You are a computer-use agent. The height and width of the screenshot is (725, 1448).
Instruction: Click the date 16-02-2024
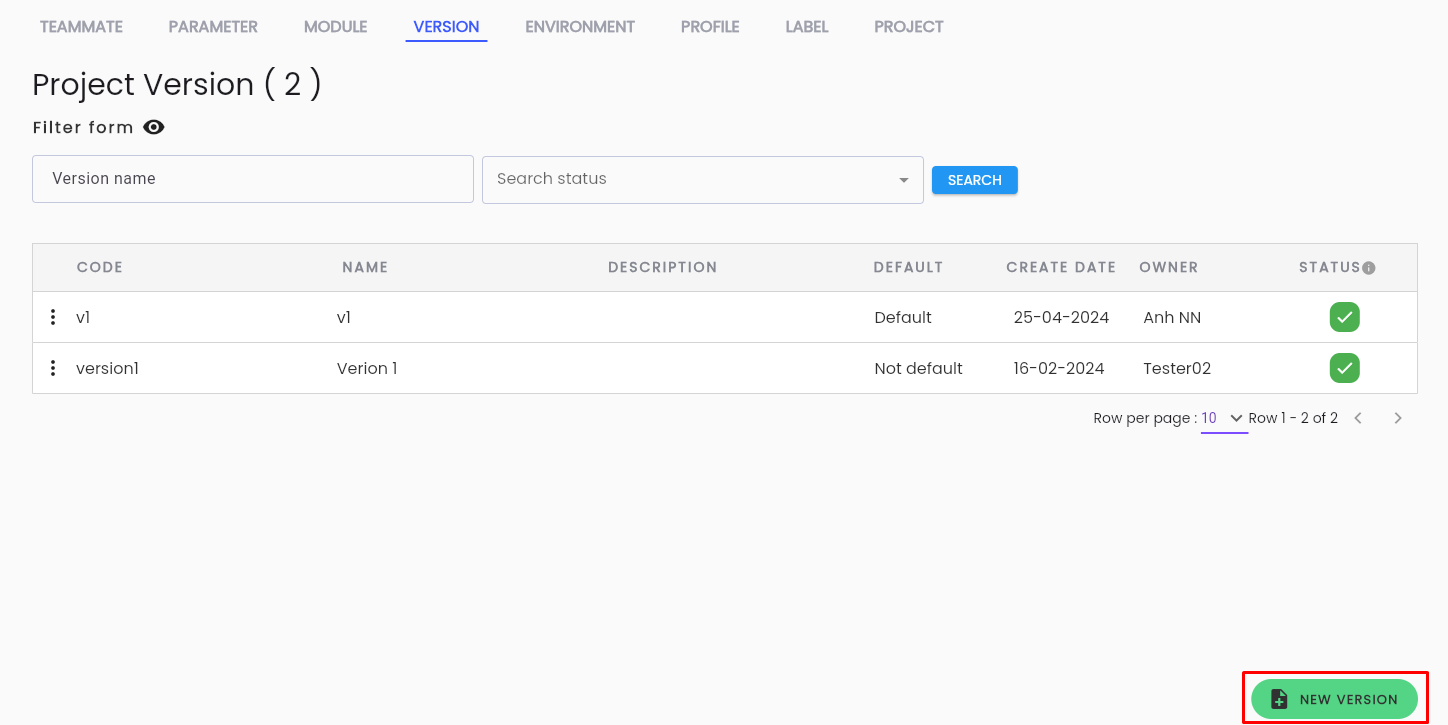(1059, 368)
